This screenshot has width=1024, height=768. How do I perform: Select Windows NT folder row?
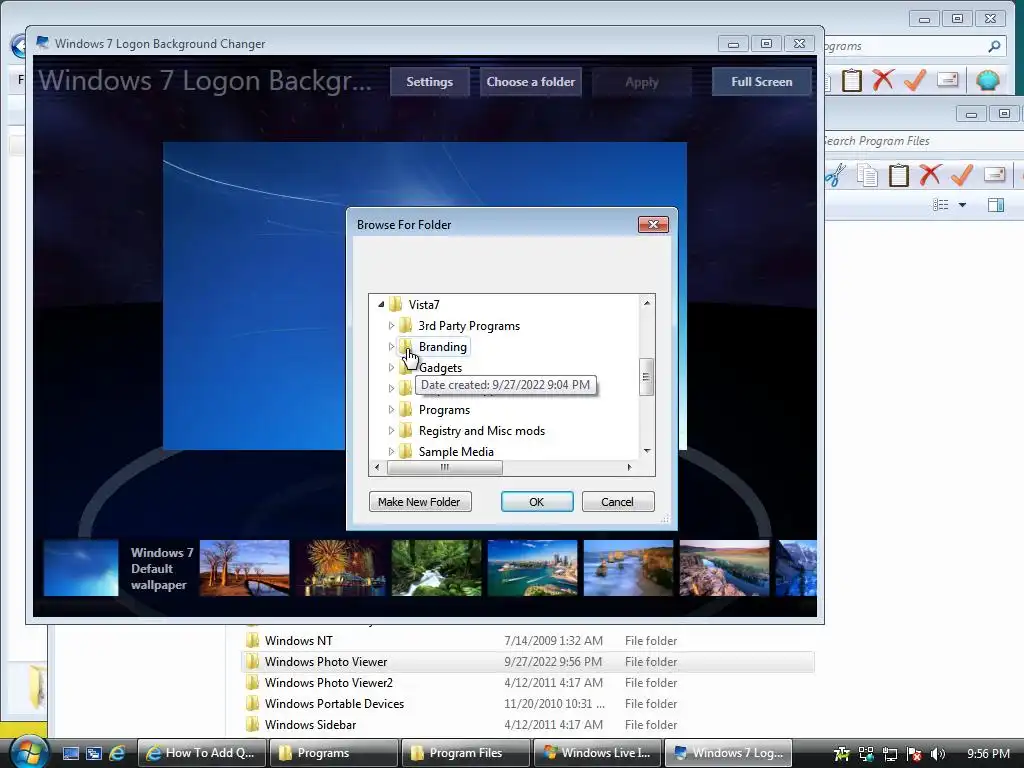528,641
